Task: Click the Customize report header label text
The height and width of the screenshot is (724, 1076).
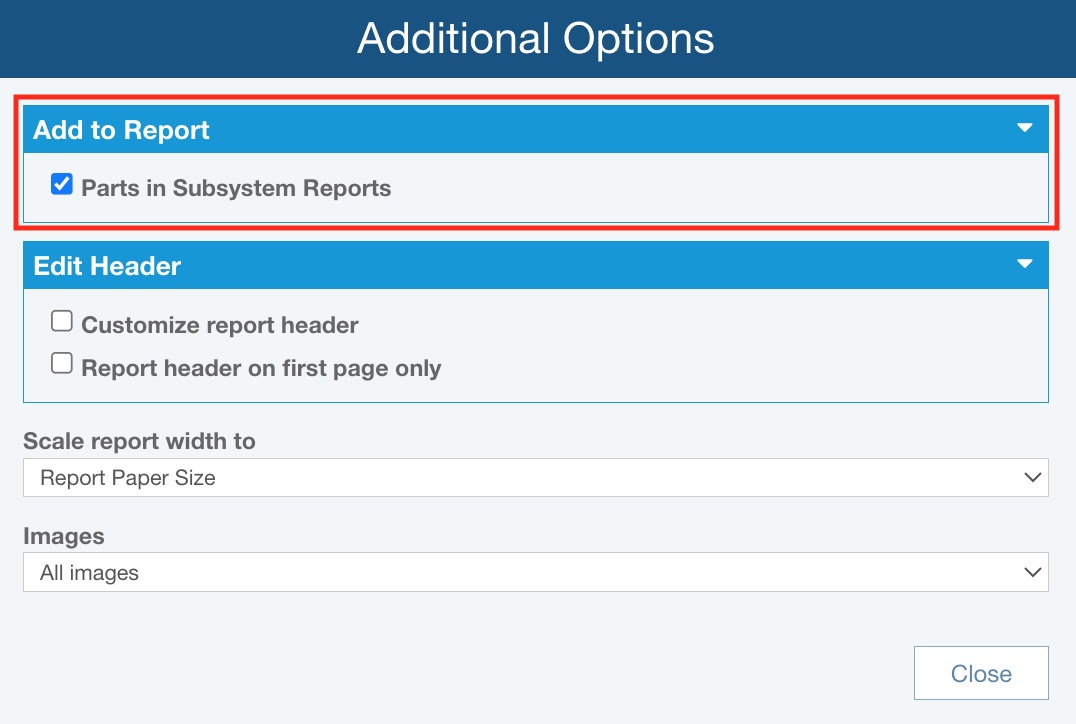Action: point(220,325)
